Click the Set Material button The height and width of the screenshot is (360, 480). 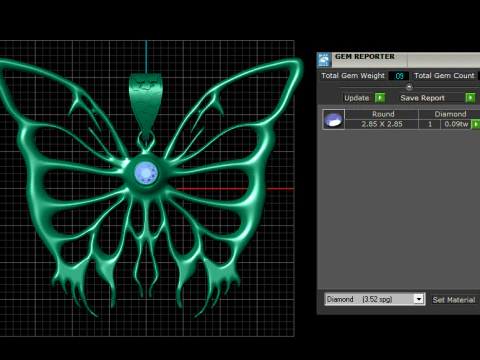point(454,300)
